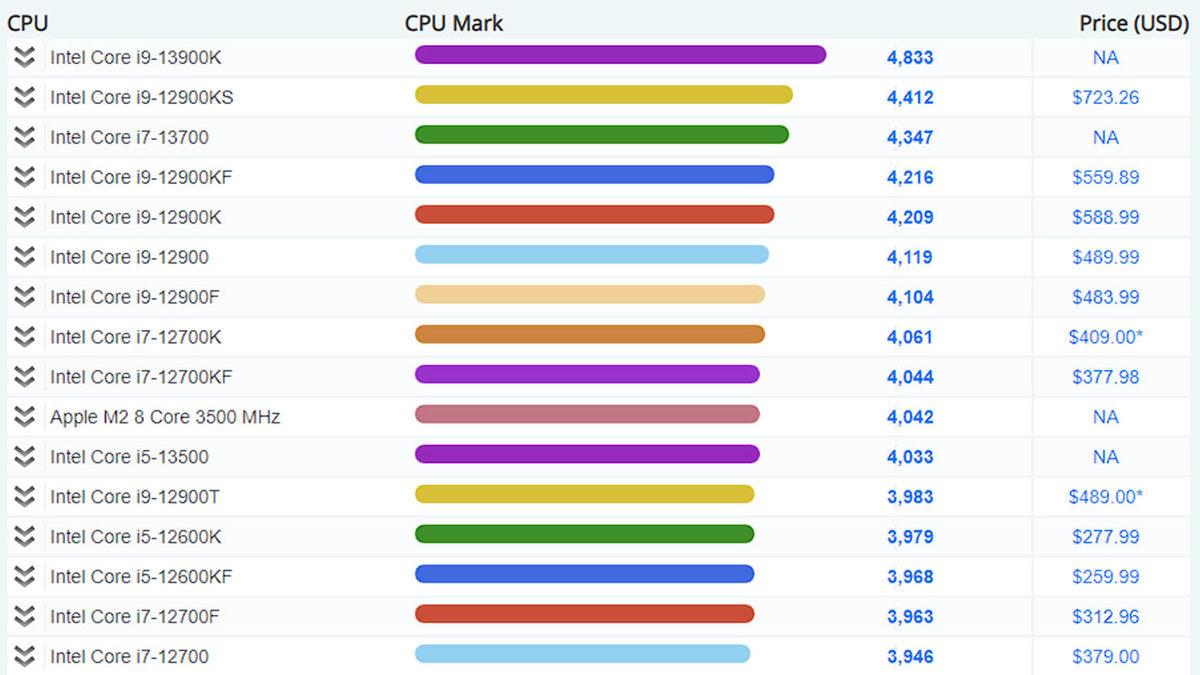Click the double-chevron beside Core i9-12900F

click(x=24, y=297)
